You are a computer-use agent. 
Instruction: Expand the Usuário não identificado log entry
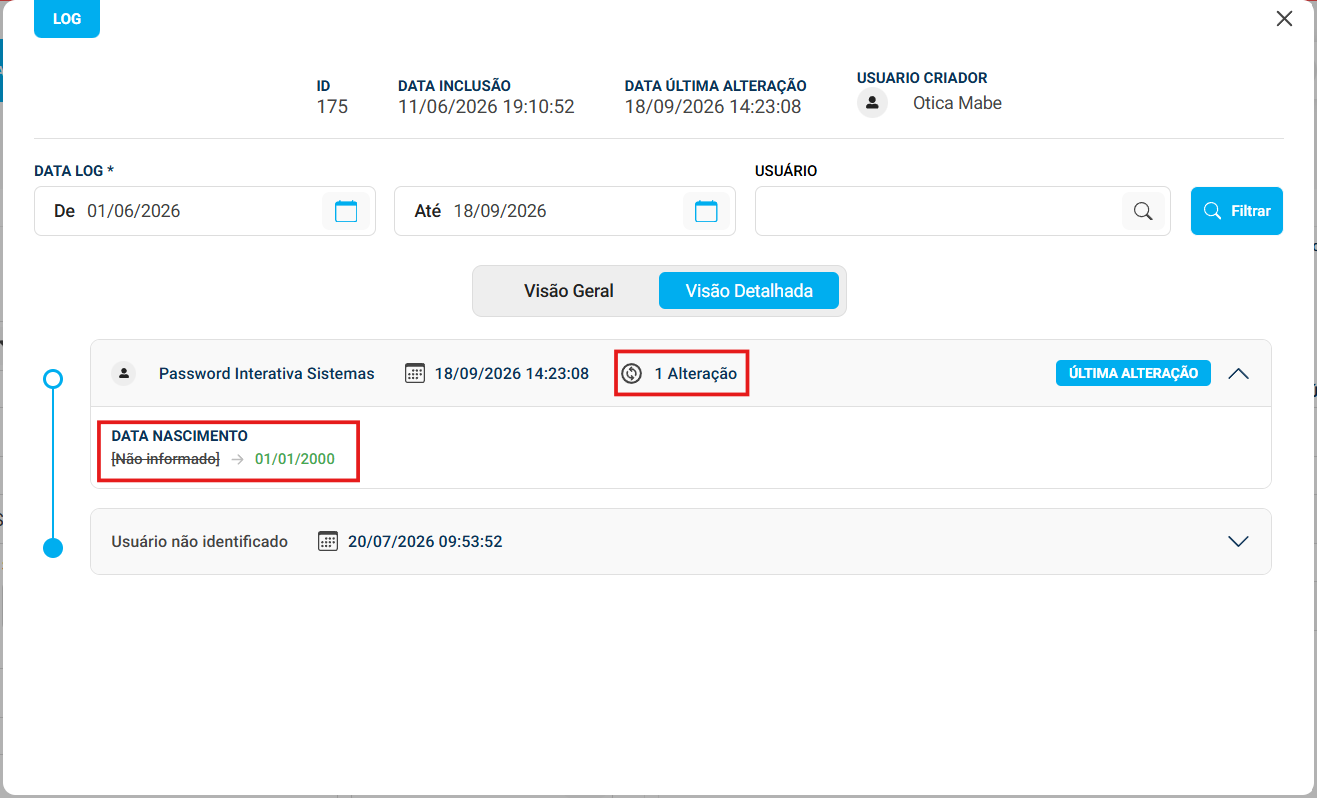click(1238, 541)
